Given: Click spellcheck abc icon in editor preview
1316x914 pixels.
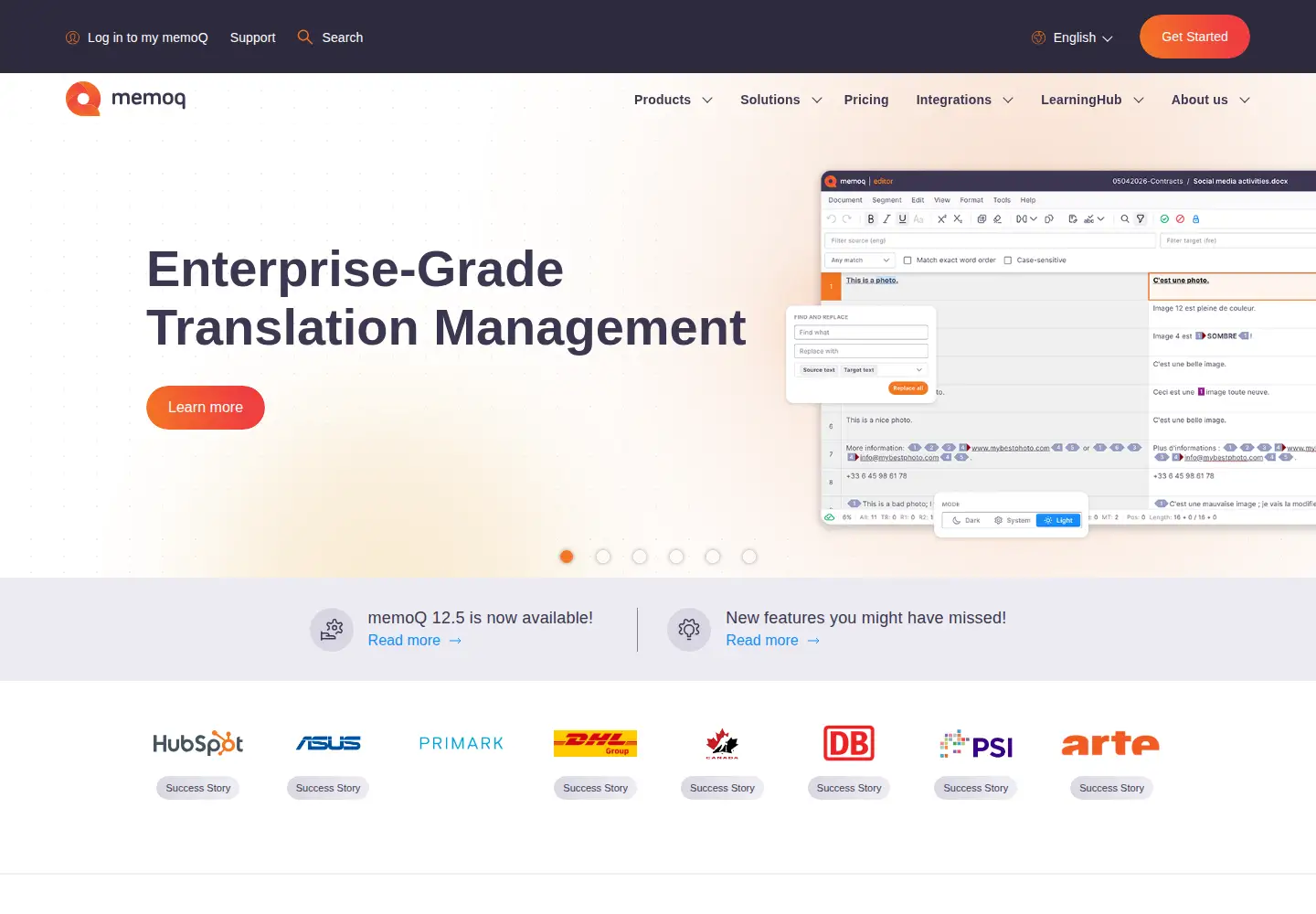Looking at the screenshot, I should (x=1088, y=219).
